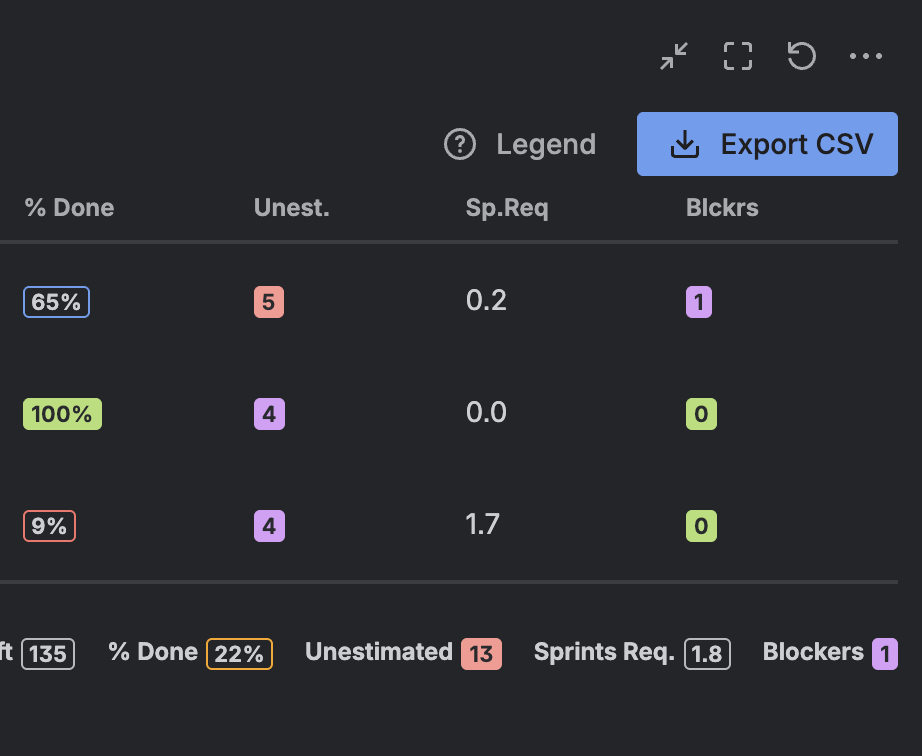
Task: Click the download icon inside Export CSV
Action: [684, 143]
